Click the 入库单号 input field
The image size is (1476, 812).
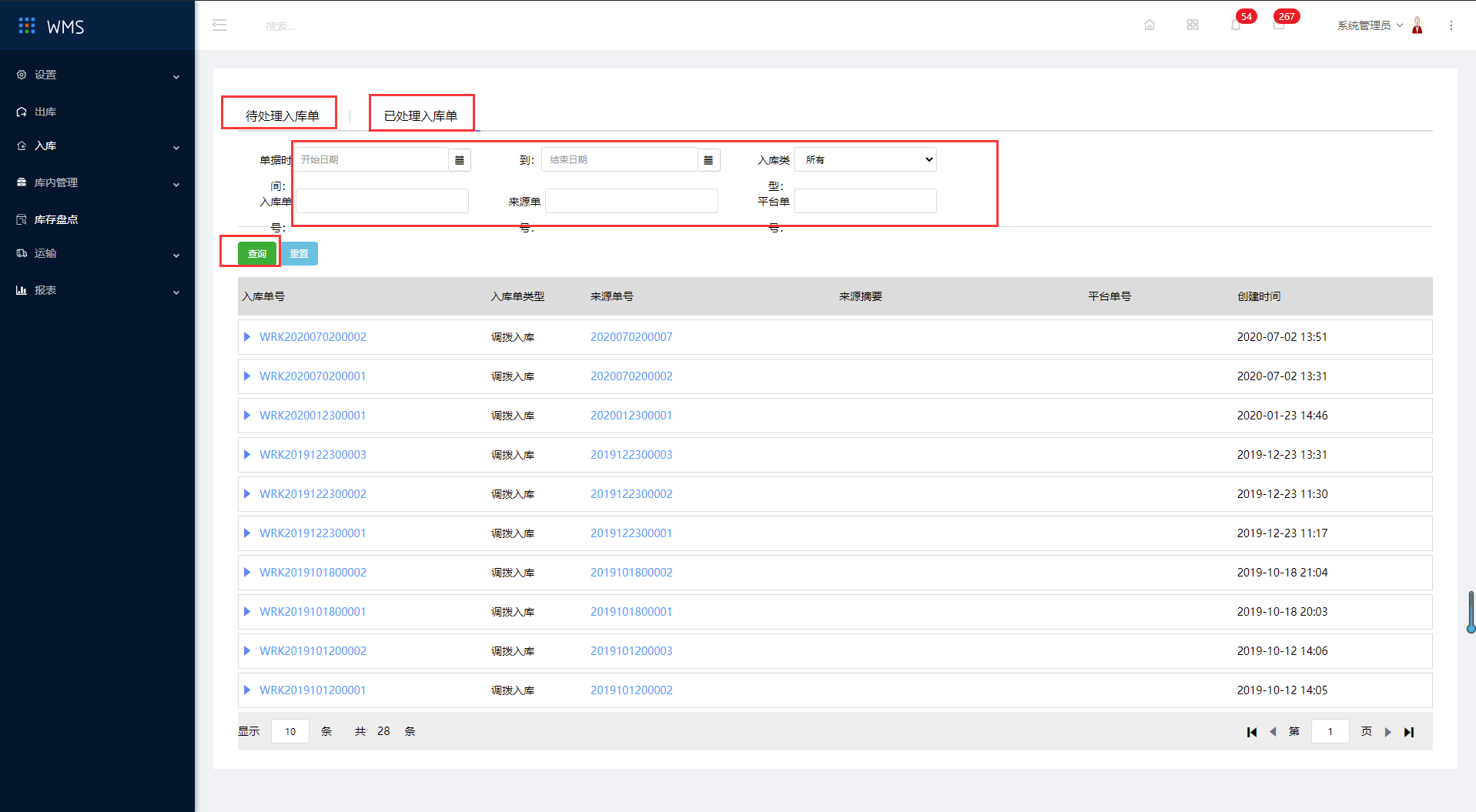click(x=382, y=201)
